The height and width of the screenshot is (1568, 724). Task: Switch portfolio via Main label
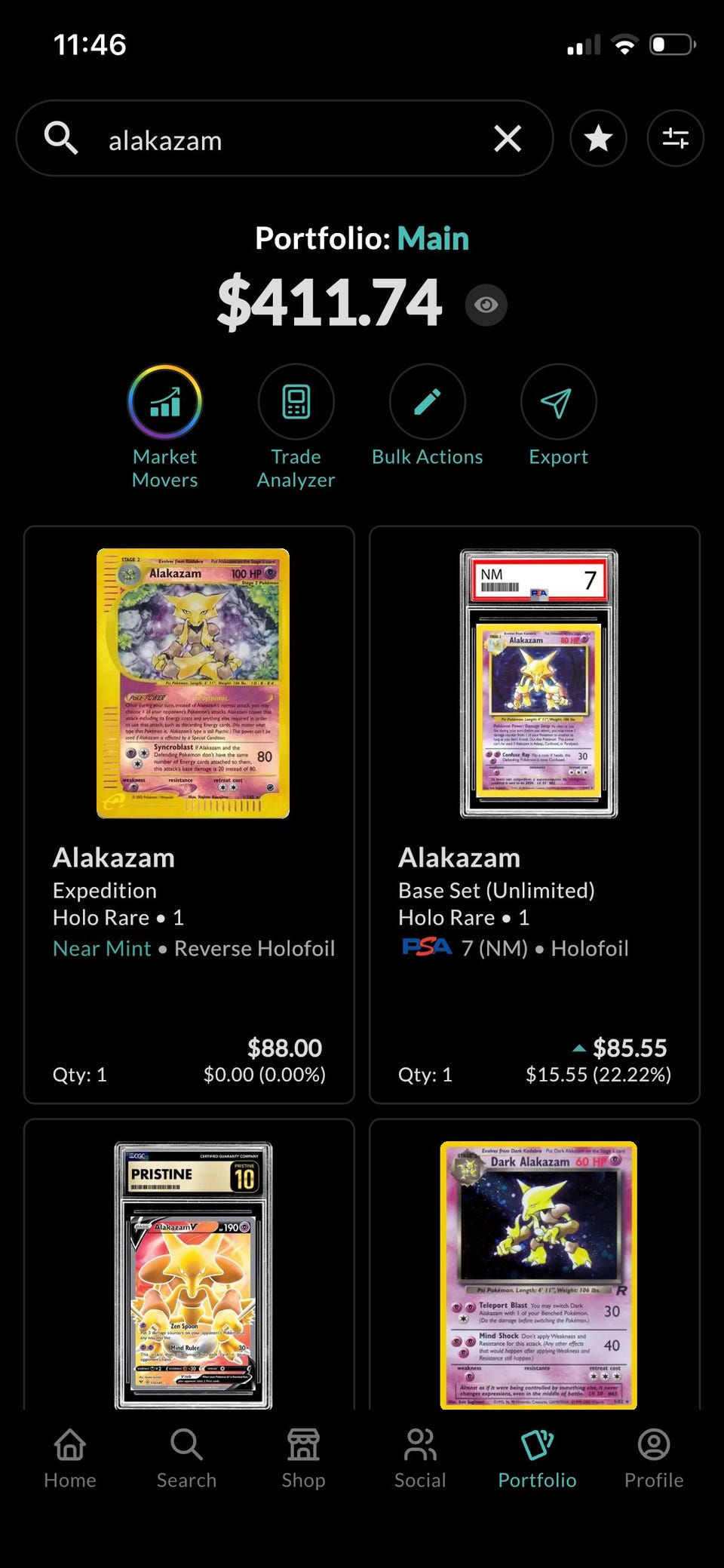click(x=433, y=238)
